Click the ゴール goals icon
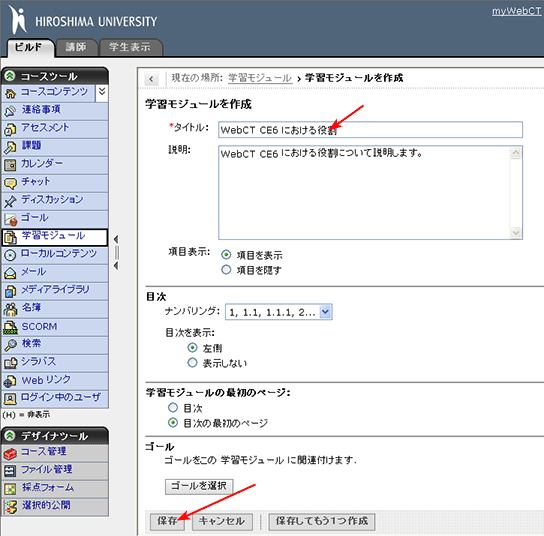This screenshot has height=536, width=544. 10,219
